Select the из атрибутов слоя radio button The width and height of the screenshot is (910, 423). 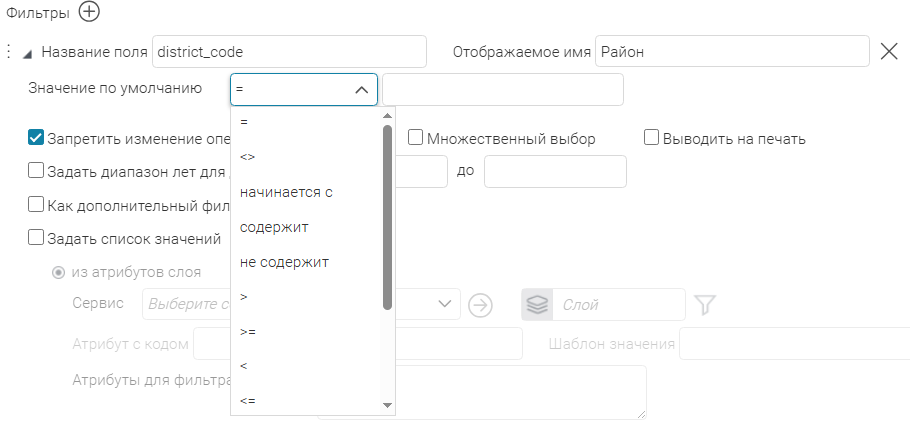click(x=58, y=271)
